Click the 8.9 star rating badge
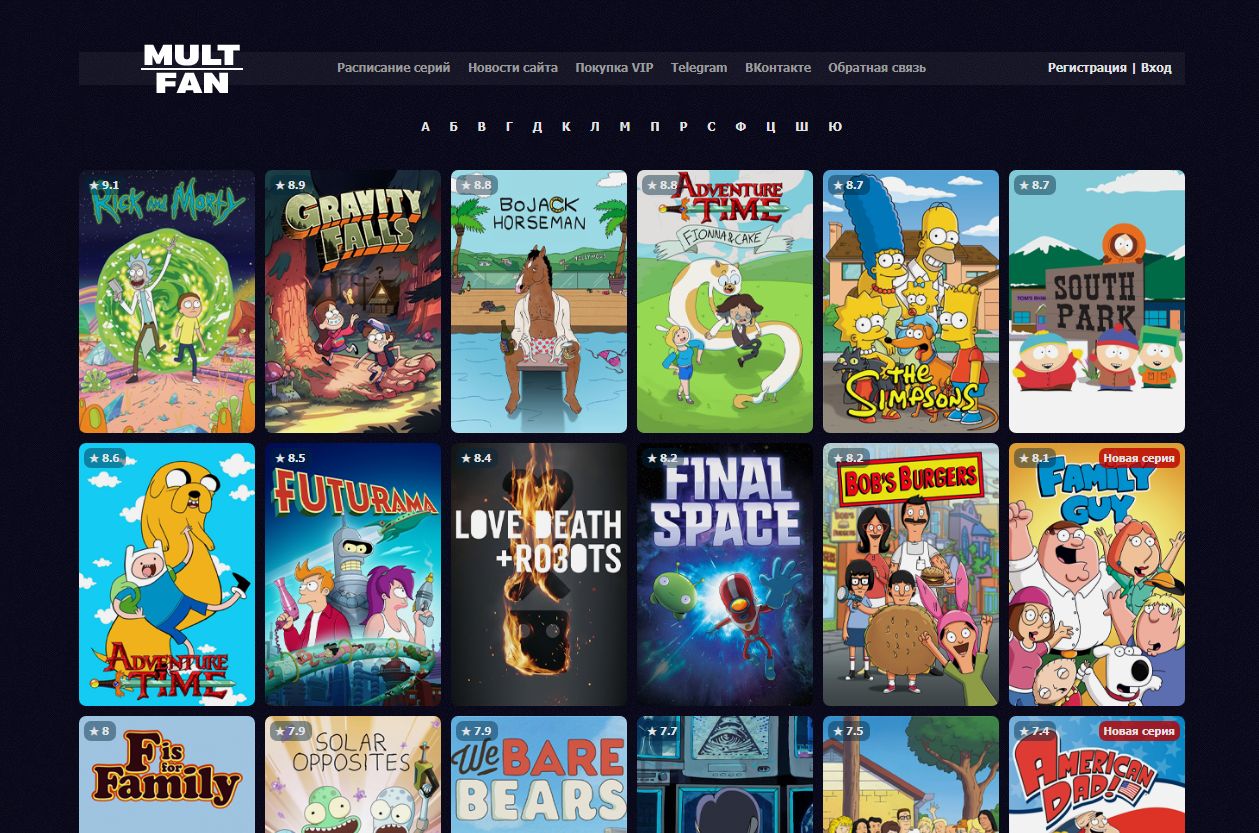The width and height of the screenshot is (1259, 833). tap(290, 185)
